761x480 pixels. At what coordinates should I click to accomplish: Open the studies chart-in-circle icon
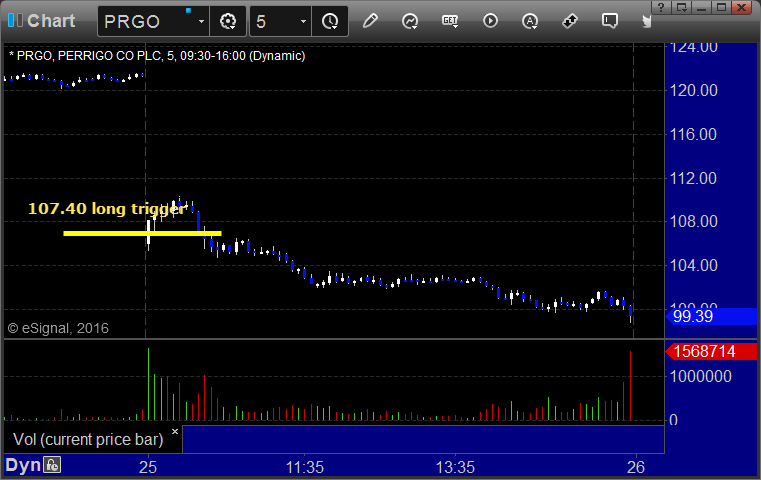410,21
